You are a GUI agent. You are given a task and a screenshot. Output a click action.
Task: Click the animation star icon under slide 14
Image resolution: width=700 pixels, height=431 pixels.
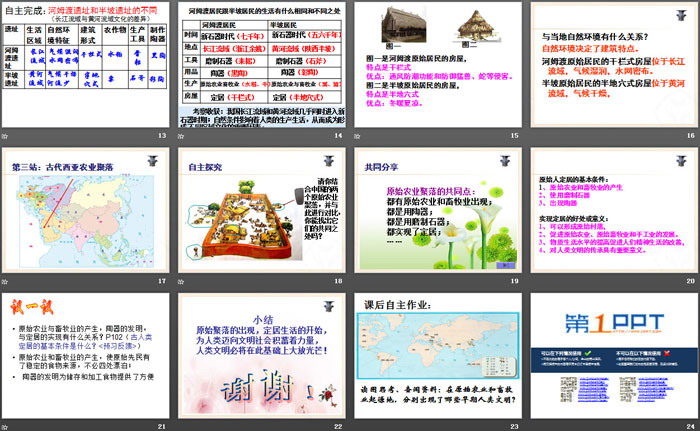coord(181,136)
